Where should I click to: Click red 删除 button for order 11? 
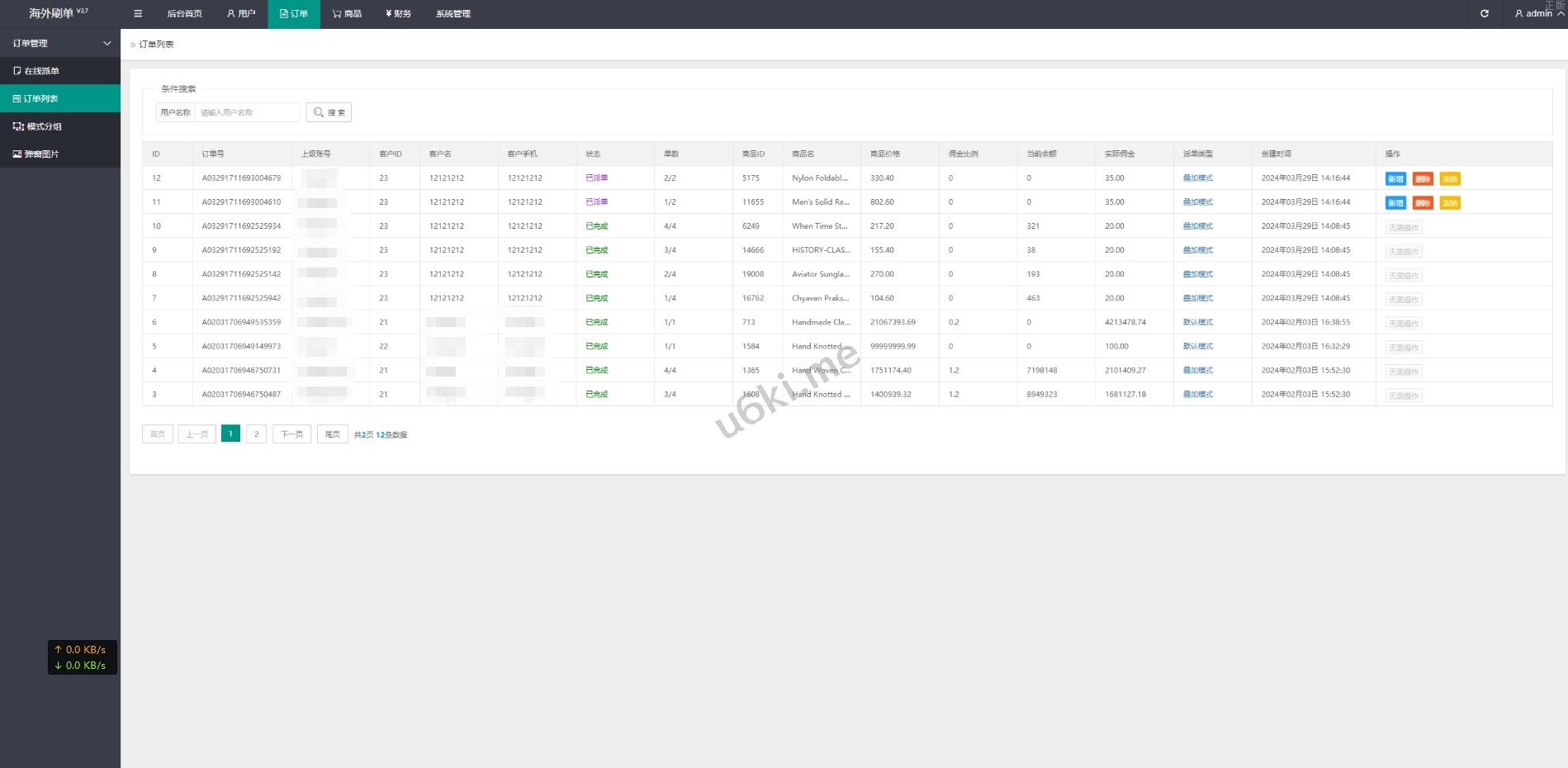(x=1423, y=203)
